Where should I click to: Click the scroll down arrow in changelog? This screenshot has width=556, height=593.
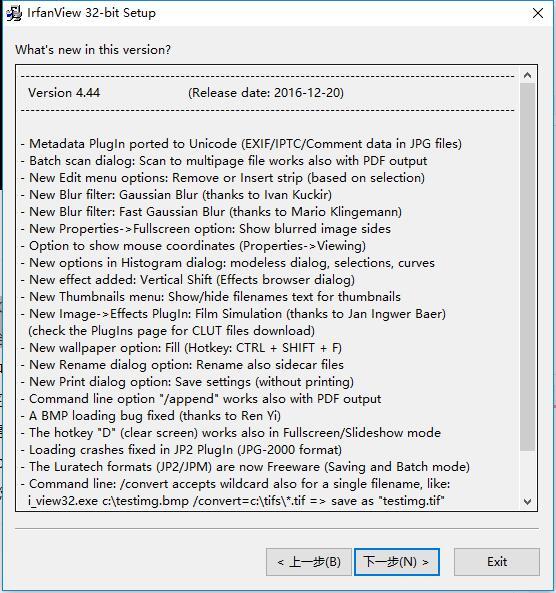(527, 501)
